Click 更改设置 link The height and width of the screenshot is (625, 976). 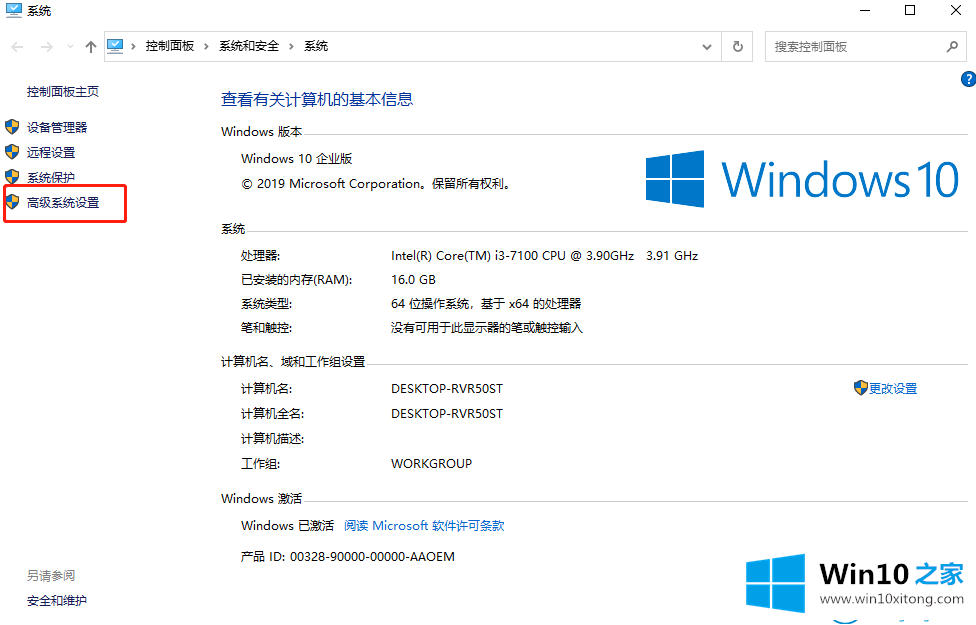(893, 388)
